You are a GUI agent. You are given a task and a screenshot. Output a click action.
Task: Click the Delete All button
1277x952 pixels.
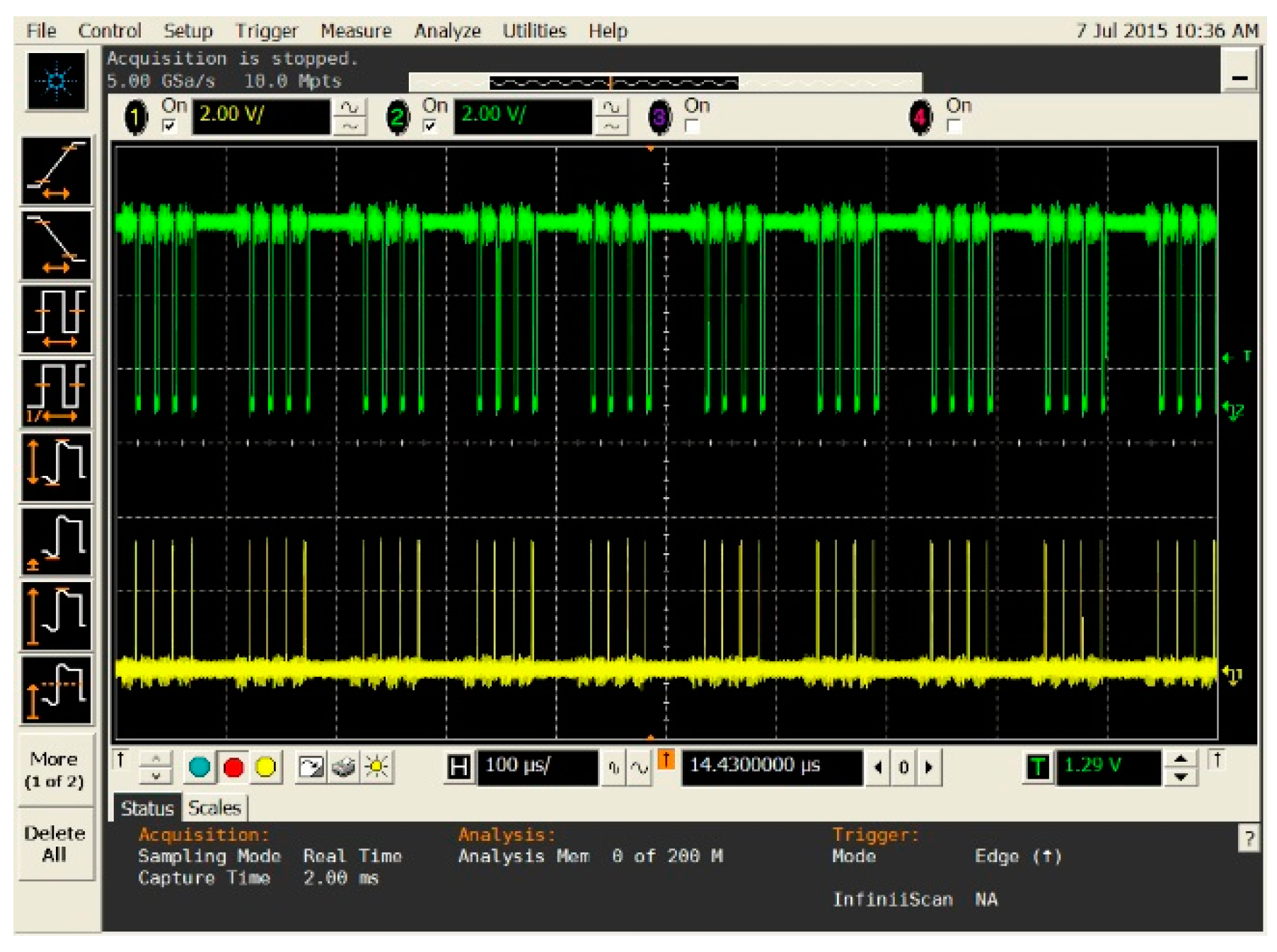pos(54,844)
